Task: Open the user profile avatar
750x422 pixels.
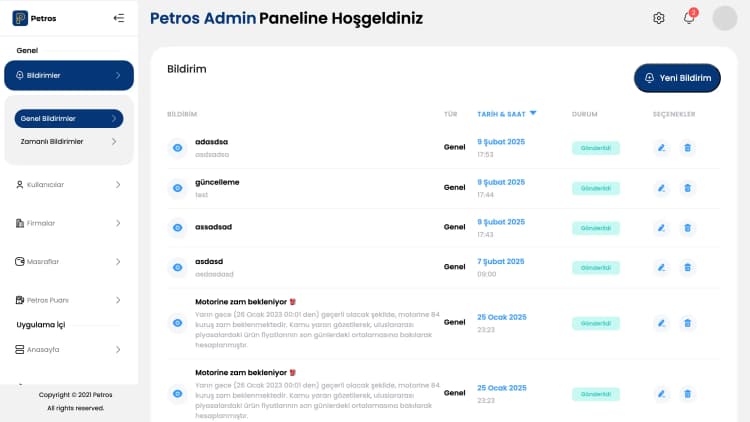Action: click(x=724, y=18)
